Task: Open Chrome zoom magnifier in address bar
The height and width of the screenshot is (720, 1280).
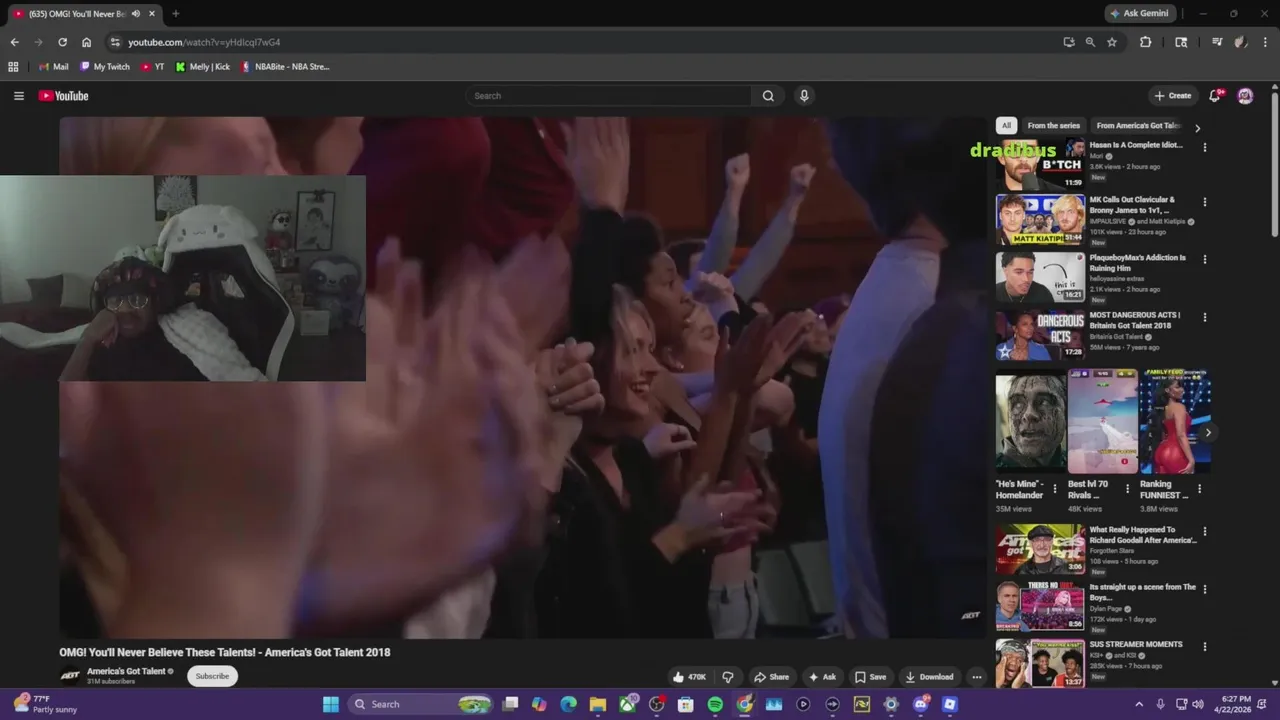Action: point(1090,42)
